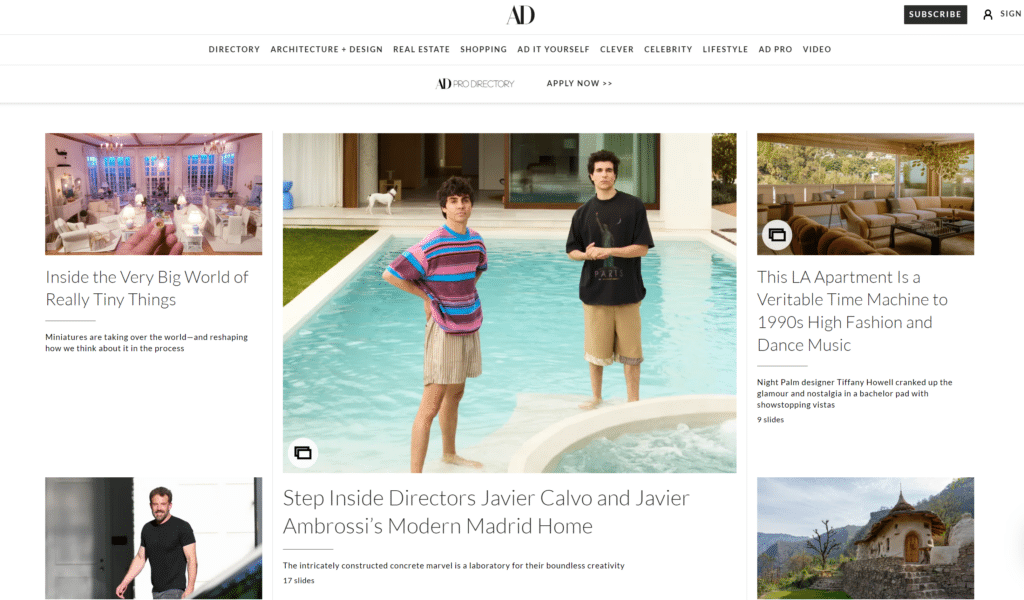Open the Javier Calvo Madrid Home headline
The height and width of the screenshot is (600, 1024).
click(486, 512)
